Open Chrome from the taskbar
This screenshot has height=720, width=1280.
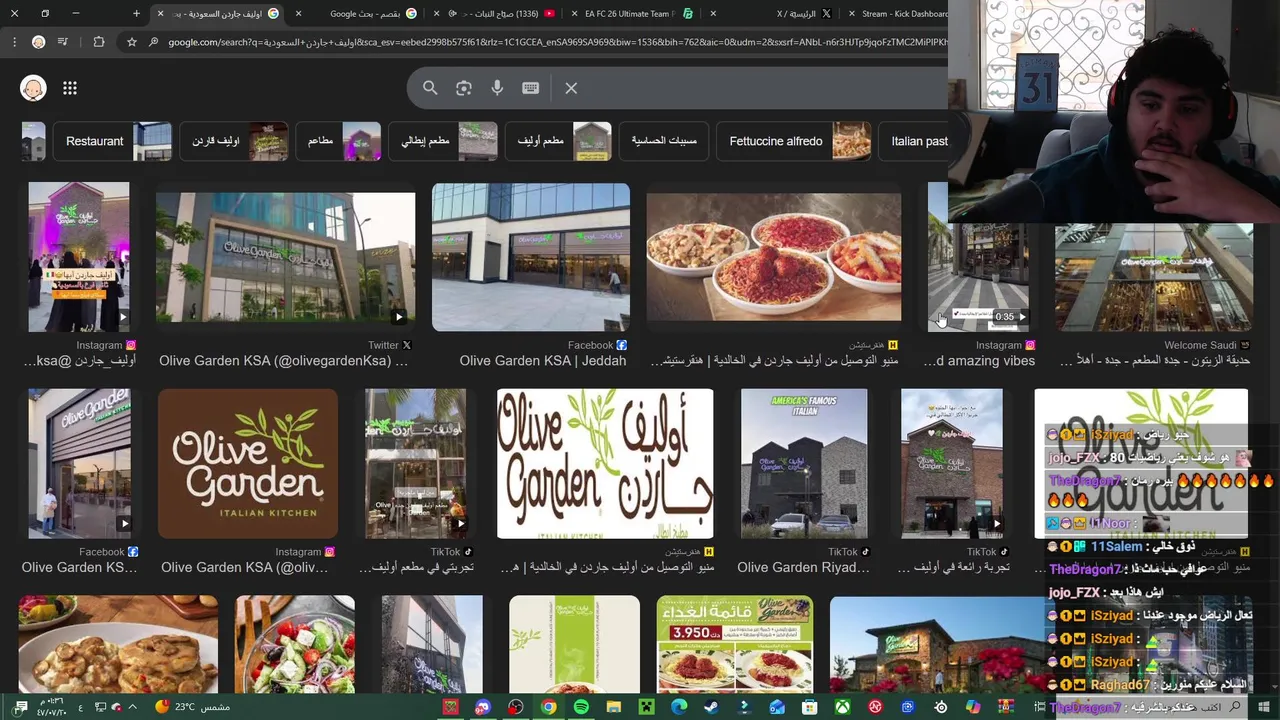click(549, 707)
